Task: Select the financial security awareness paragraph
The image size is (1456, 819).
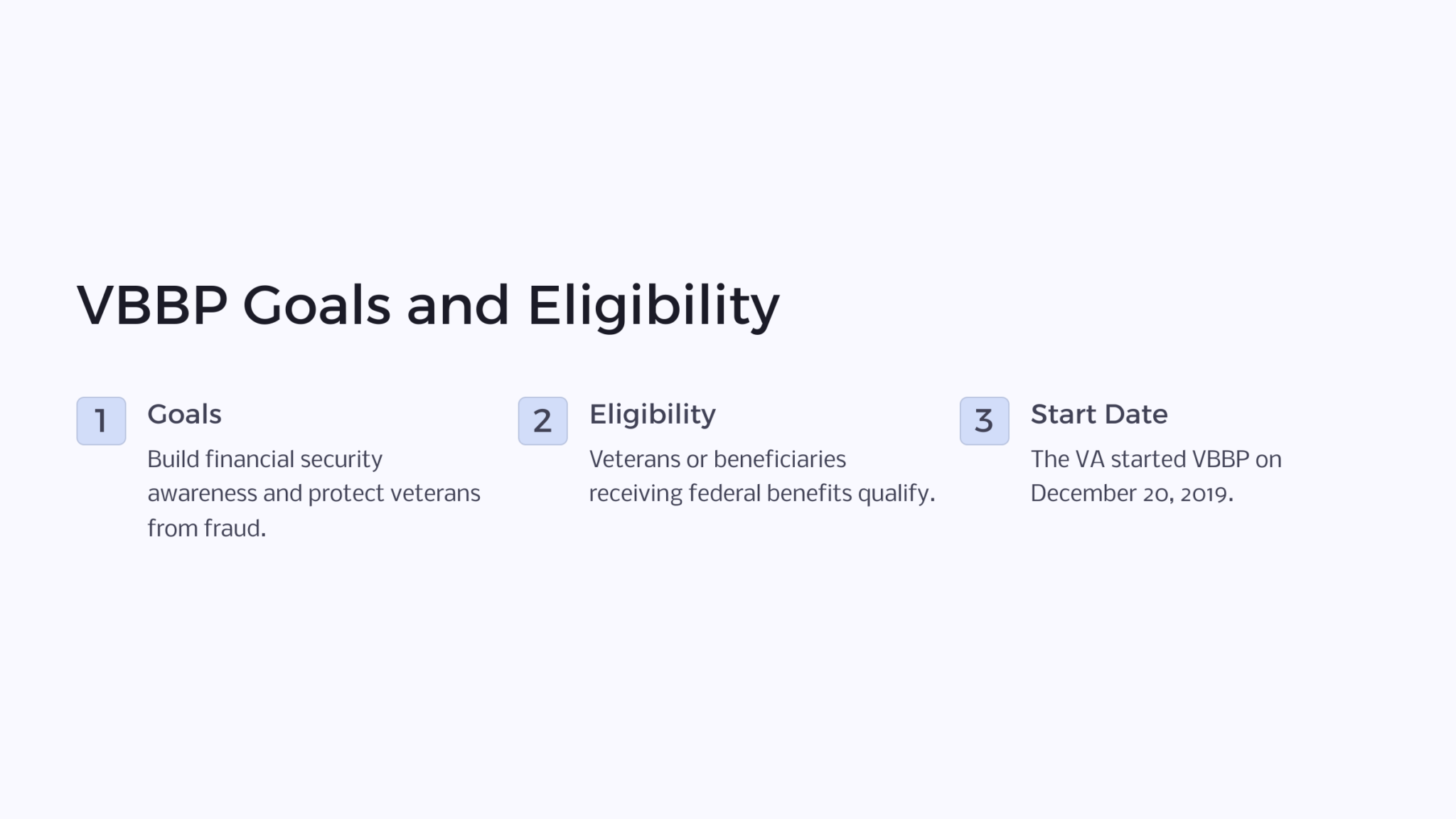Action: click(x=314, y=493)
